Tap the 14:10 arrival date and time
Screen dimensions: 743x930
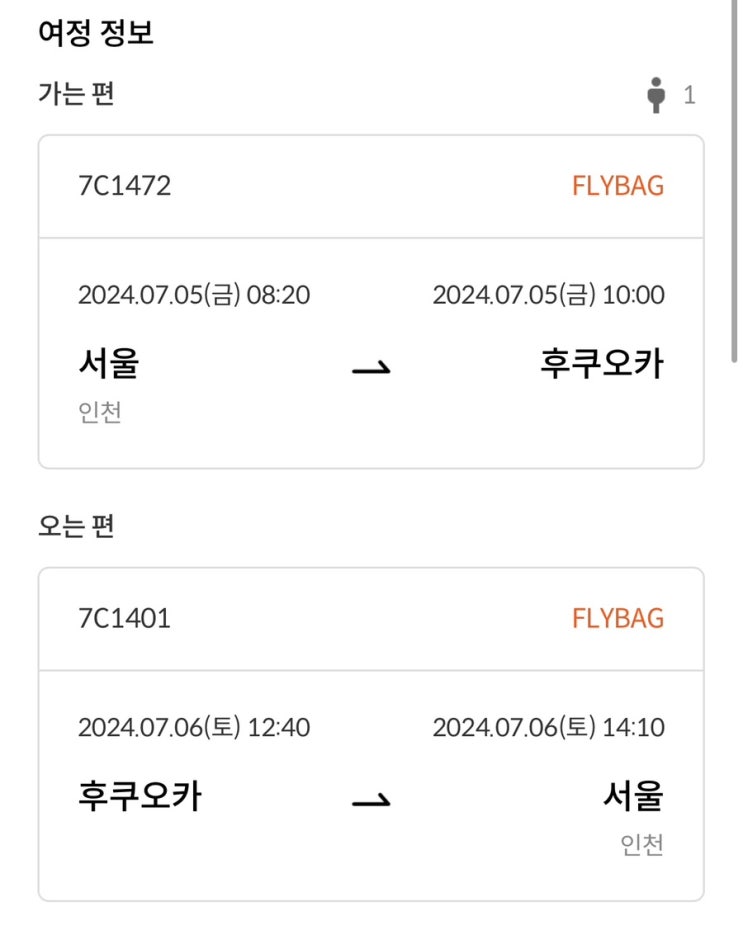point(548,727)
